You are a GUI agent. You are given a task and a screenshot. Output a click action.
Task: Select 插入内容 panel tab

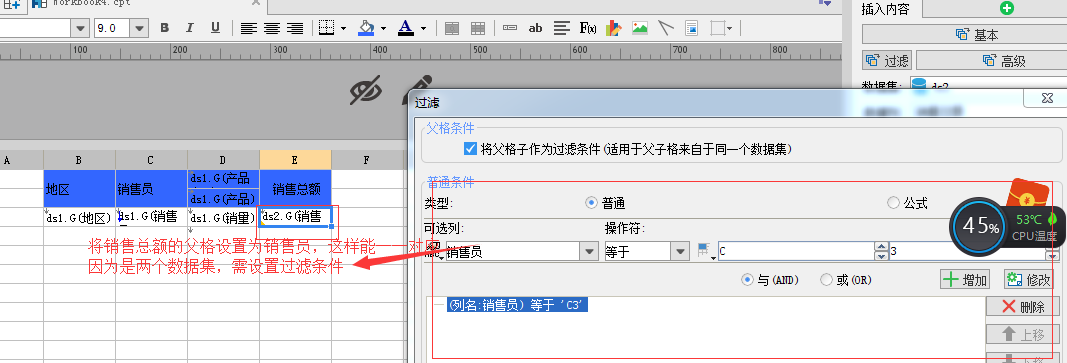885,8
